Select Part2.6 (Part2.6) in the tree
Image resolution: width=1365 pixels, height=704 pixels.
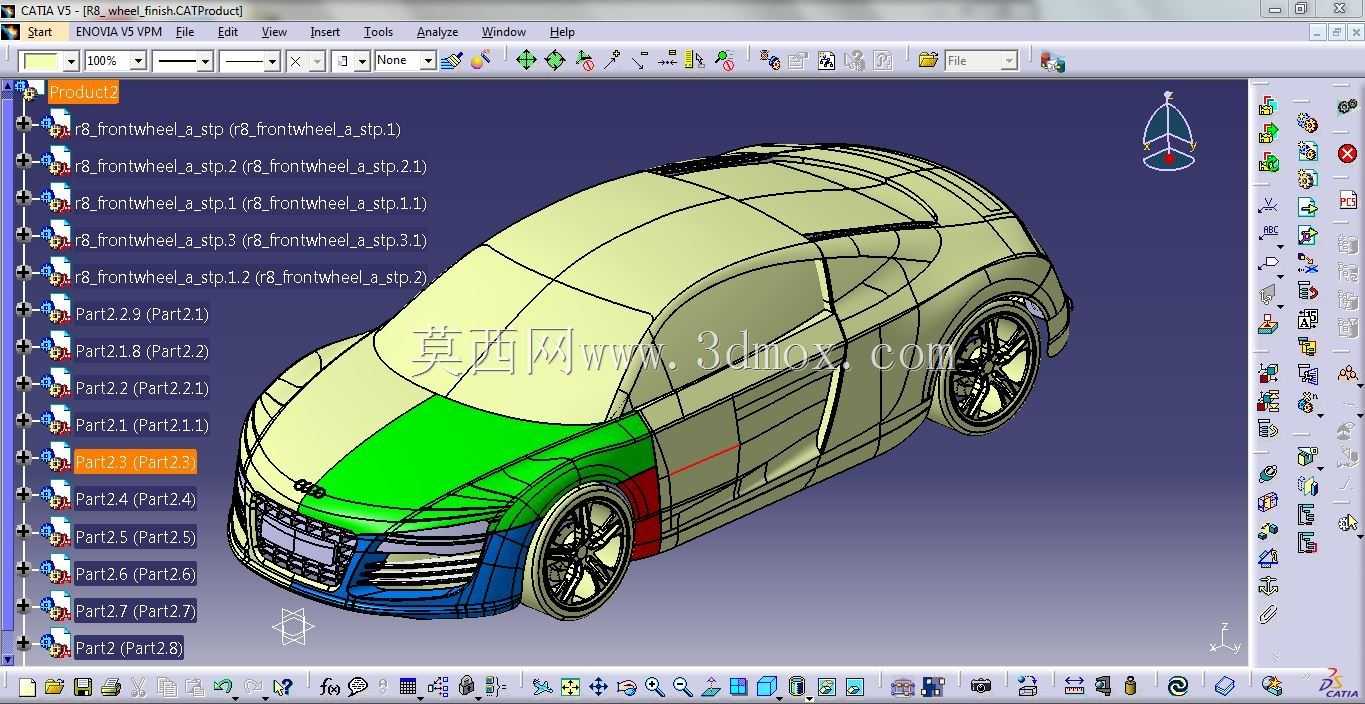(x=135, y=574)
